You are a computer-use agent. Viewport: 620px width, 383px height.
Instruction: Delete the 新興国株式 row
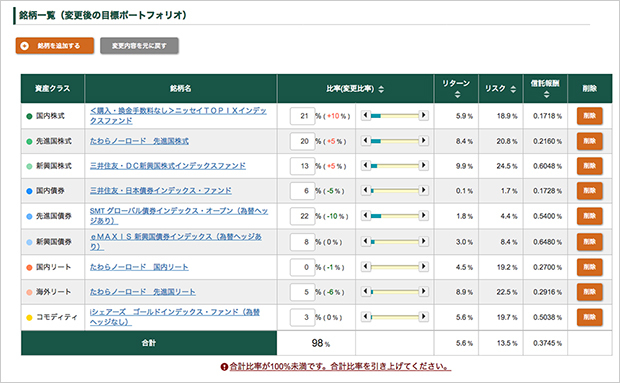[x=590, y=166]
